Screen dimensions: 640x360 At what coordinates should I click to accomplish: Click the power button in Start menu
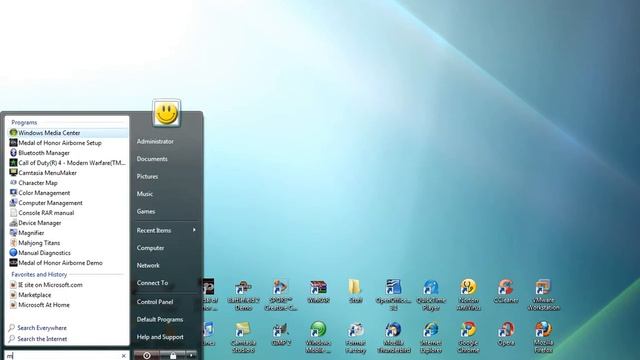147,356
